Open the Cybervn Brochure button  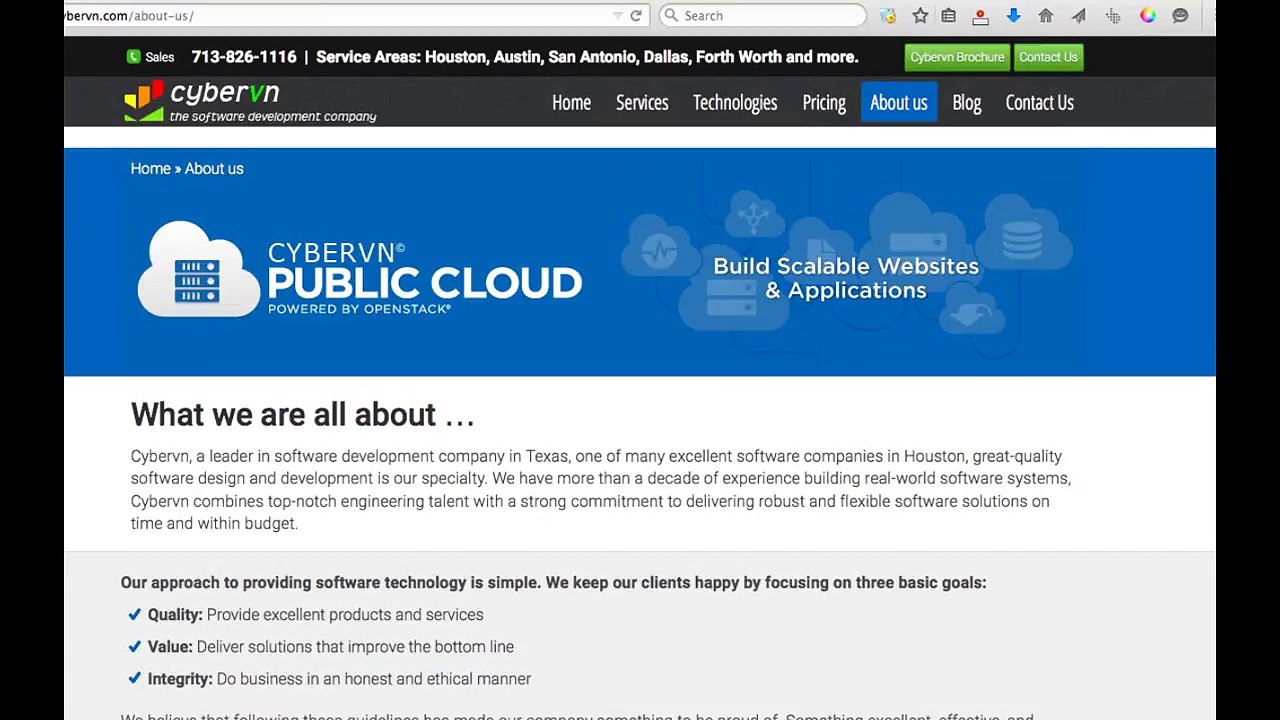pos(957,57)
